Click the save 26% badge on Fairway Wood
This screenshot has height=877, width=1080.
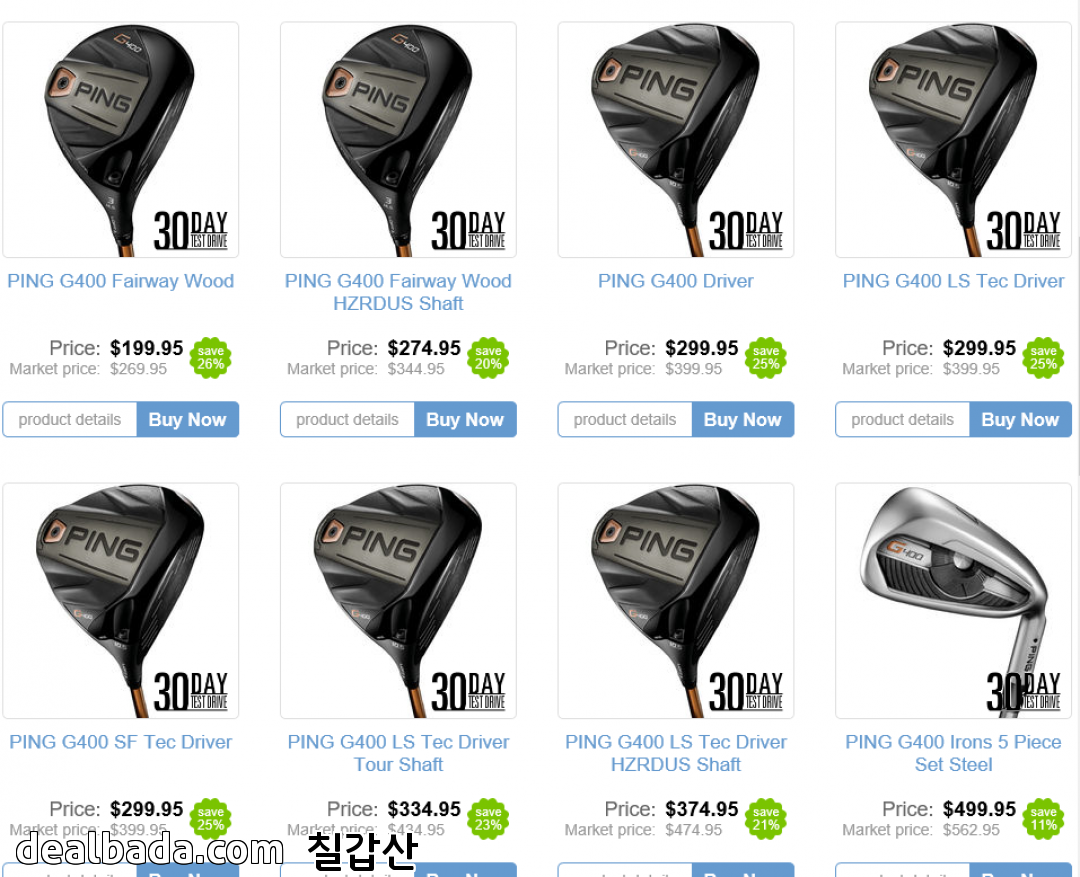pyautogui.click(x=211, y=358)
